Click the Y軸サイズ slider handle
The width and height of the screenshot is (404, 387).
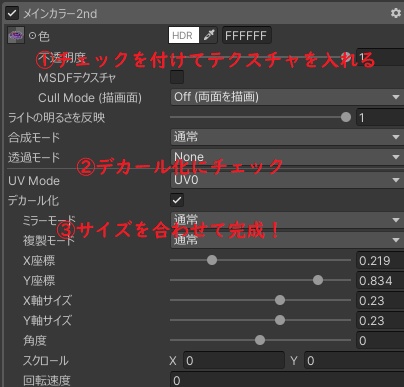(280, 320)
